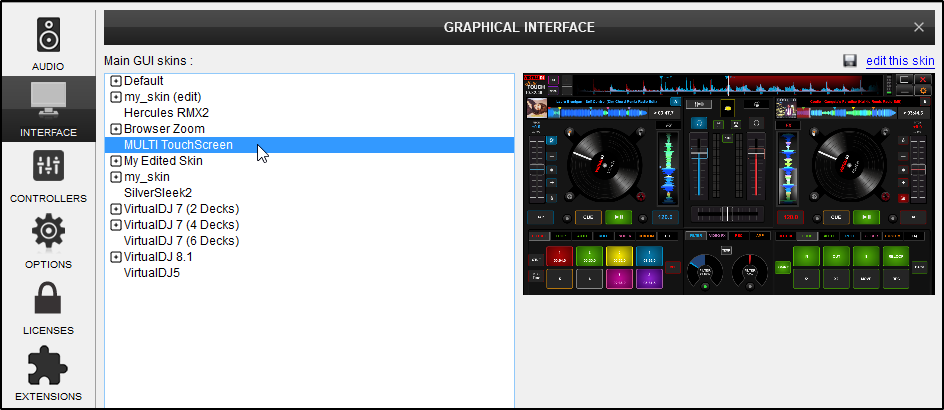Open the Audio settings speaker icon
Image resolution: width=944 pixels, height=410 pixels.
(48, 34)
